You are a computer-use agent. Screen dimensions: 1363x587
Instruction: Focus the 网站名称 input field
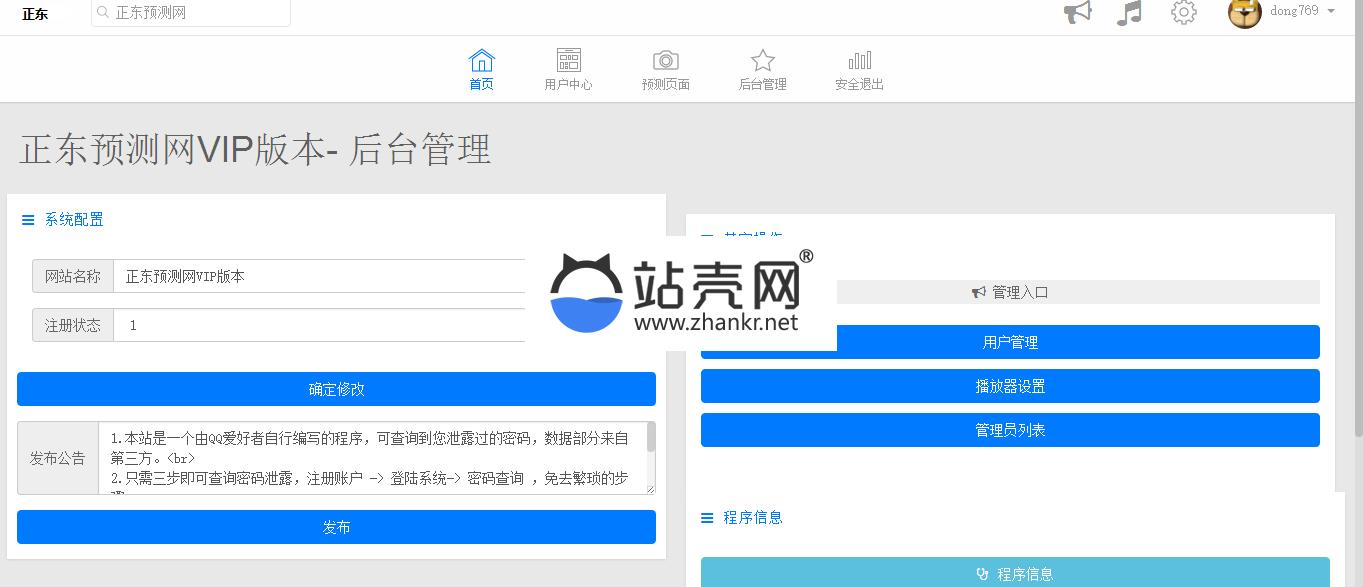(x=320, y=277)
